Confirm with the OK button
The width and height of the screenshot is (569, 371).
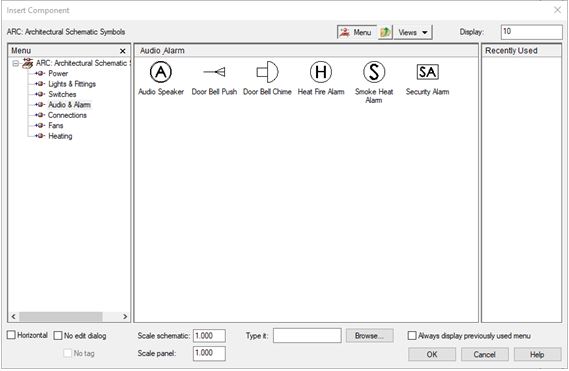pyautogui.click(x=432, y=354)
